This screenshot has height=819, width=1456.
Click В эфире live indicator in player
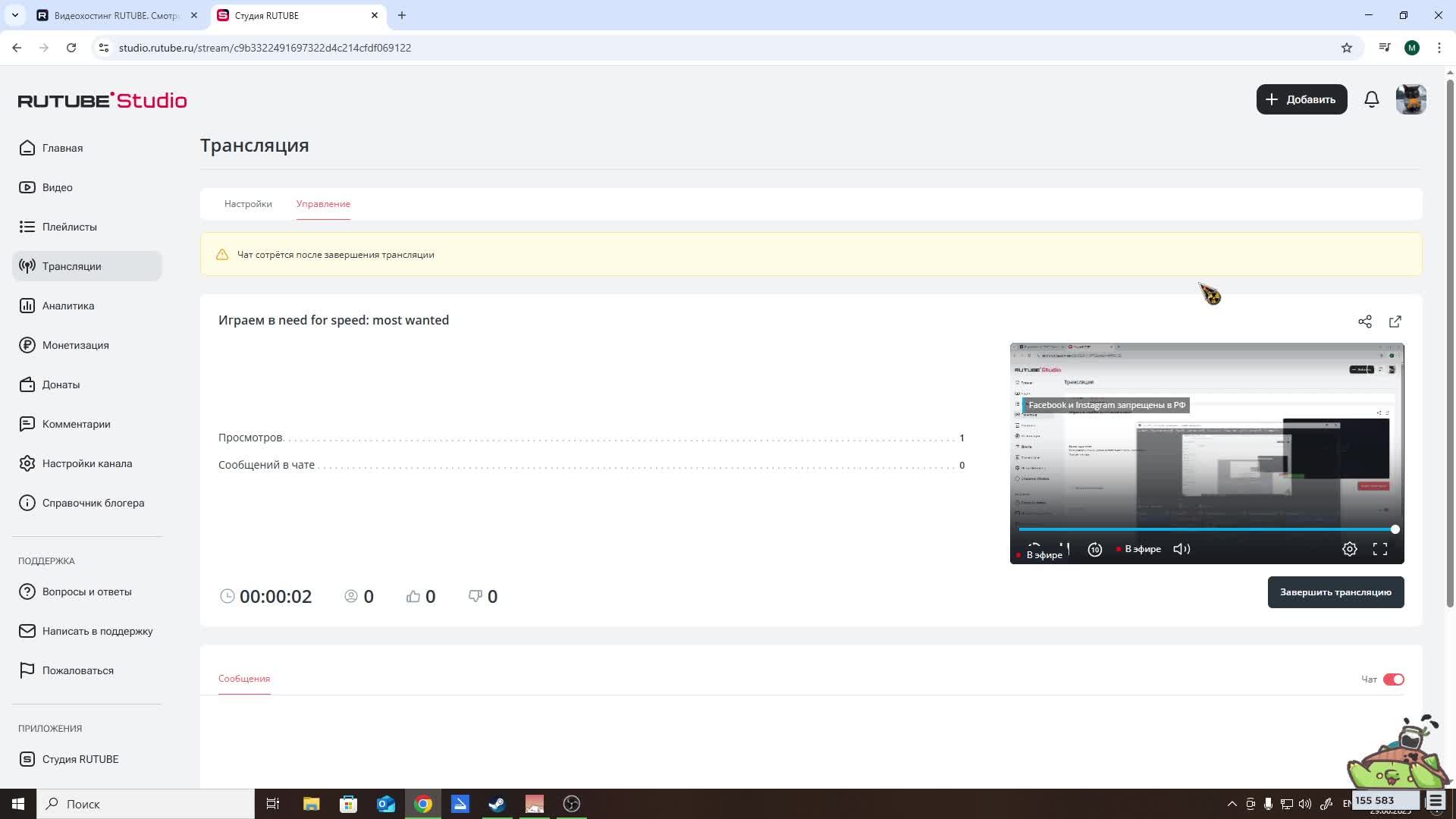1139,549
